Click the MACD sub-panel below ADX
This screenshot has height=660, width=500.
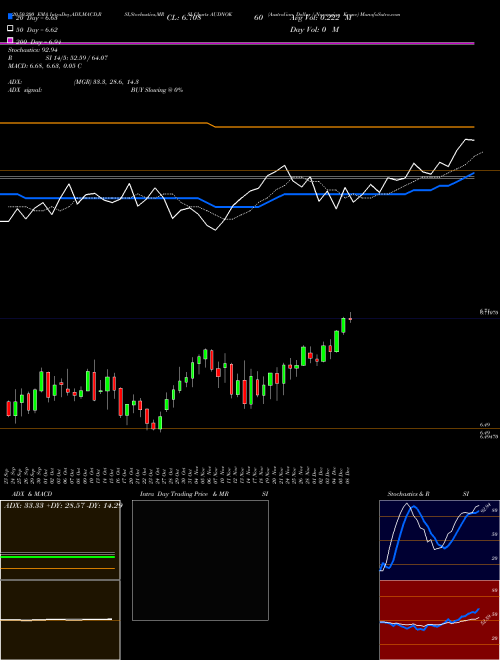click(60, 620)
